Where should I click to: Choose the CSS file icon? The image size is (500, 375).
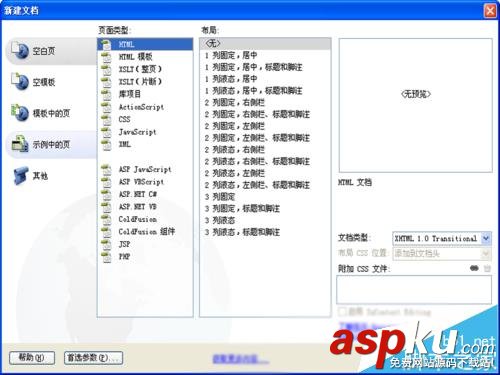click(106, 119)
